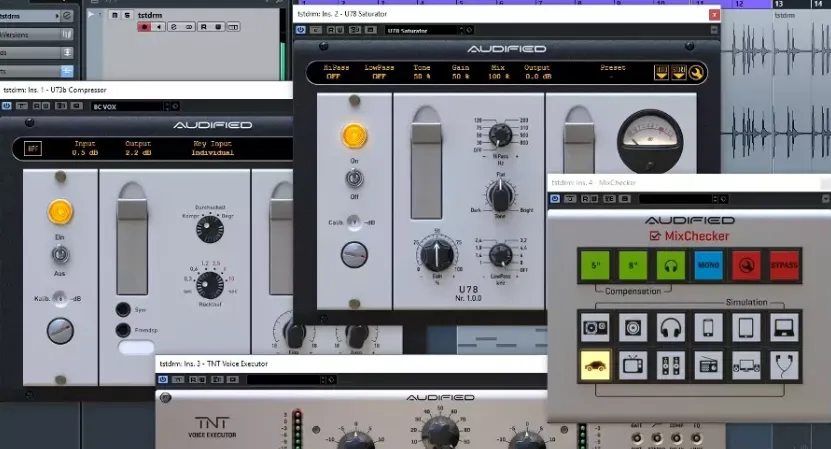Open MixChecker window preset dropdown field
The image size is (831, 449).
click(x=676, y=199)
